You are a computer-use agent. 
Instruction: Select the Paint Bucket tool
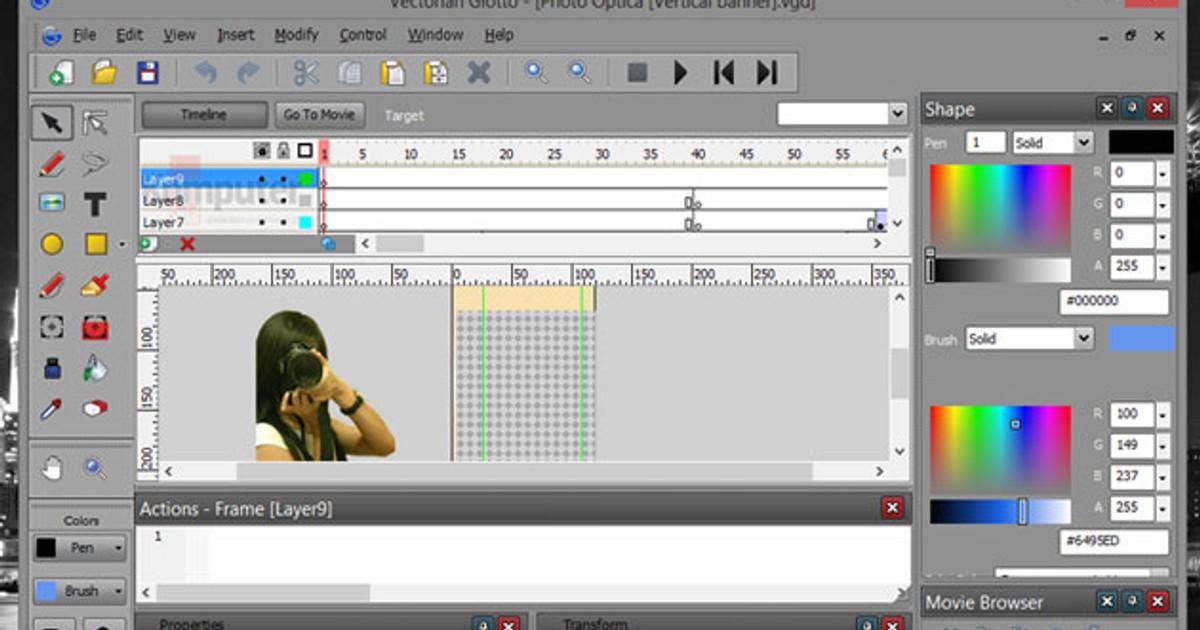tap(95, 368)
